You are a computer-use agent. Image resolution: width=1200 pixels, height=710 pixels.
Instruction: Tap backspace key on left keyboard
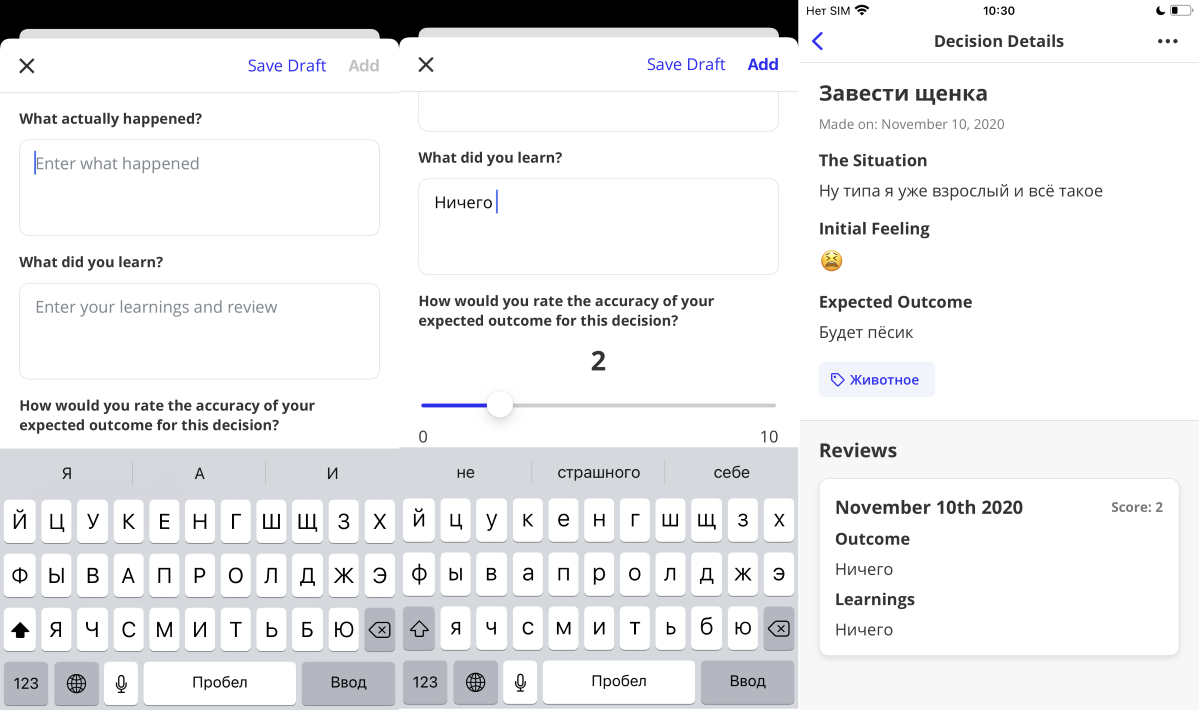click(x=380, y=630)
